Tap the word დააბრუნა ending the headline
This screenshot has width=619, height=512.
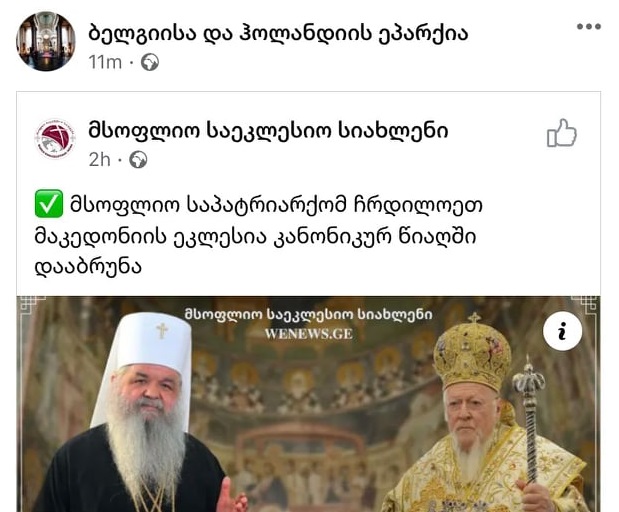pyautogui.click(x=88, y=267)
